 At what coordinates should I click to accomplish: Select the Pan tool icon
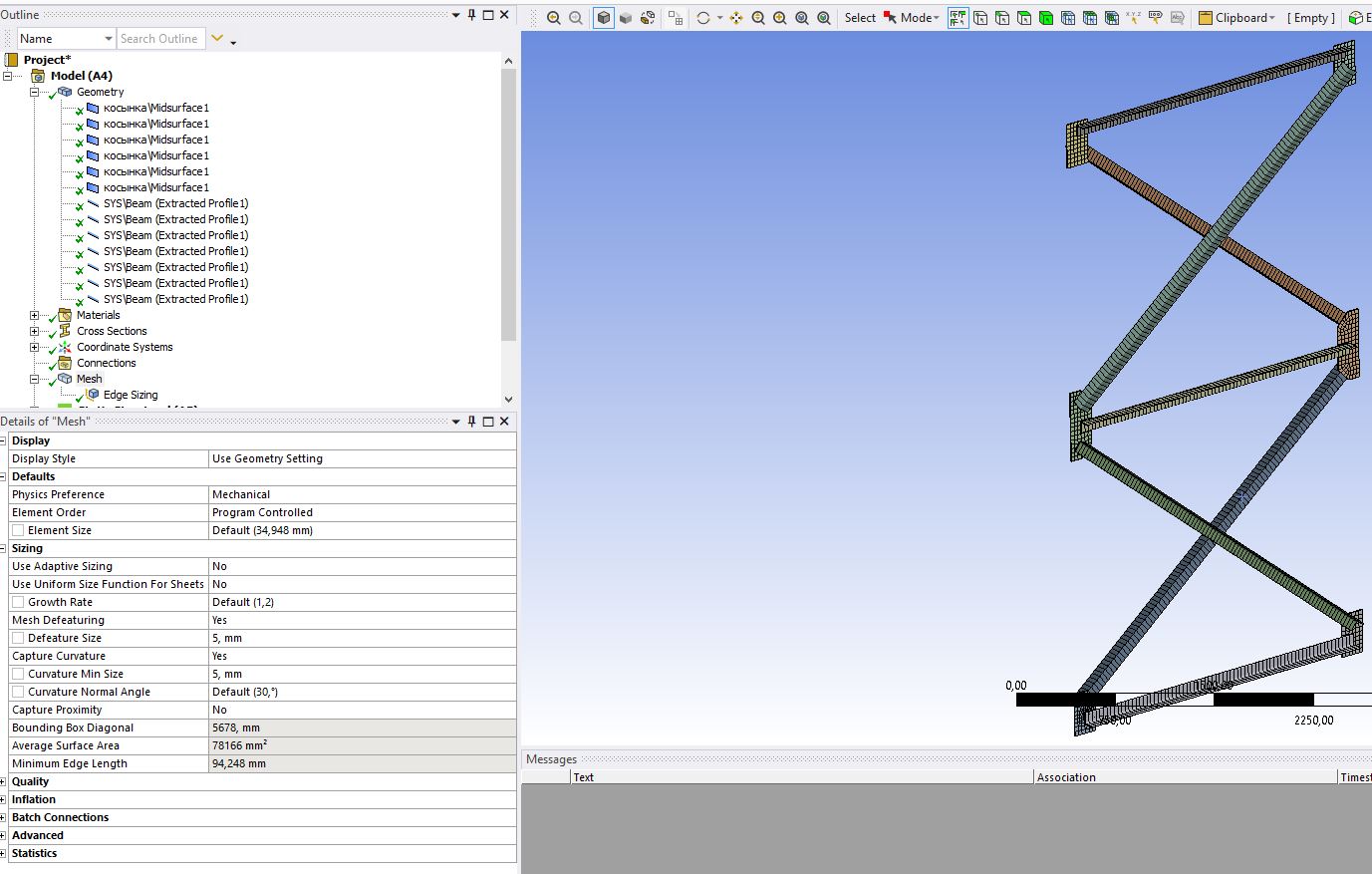pos(736,18)
